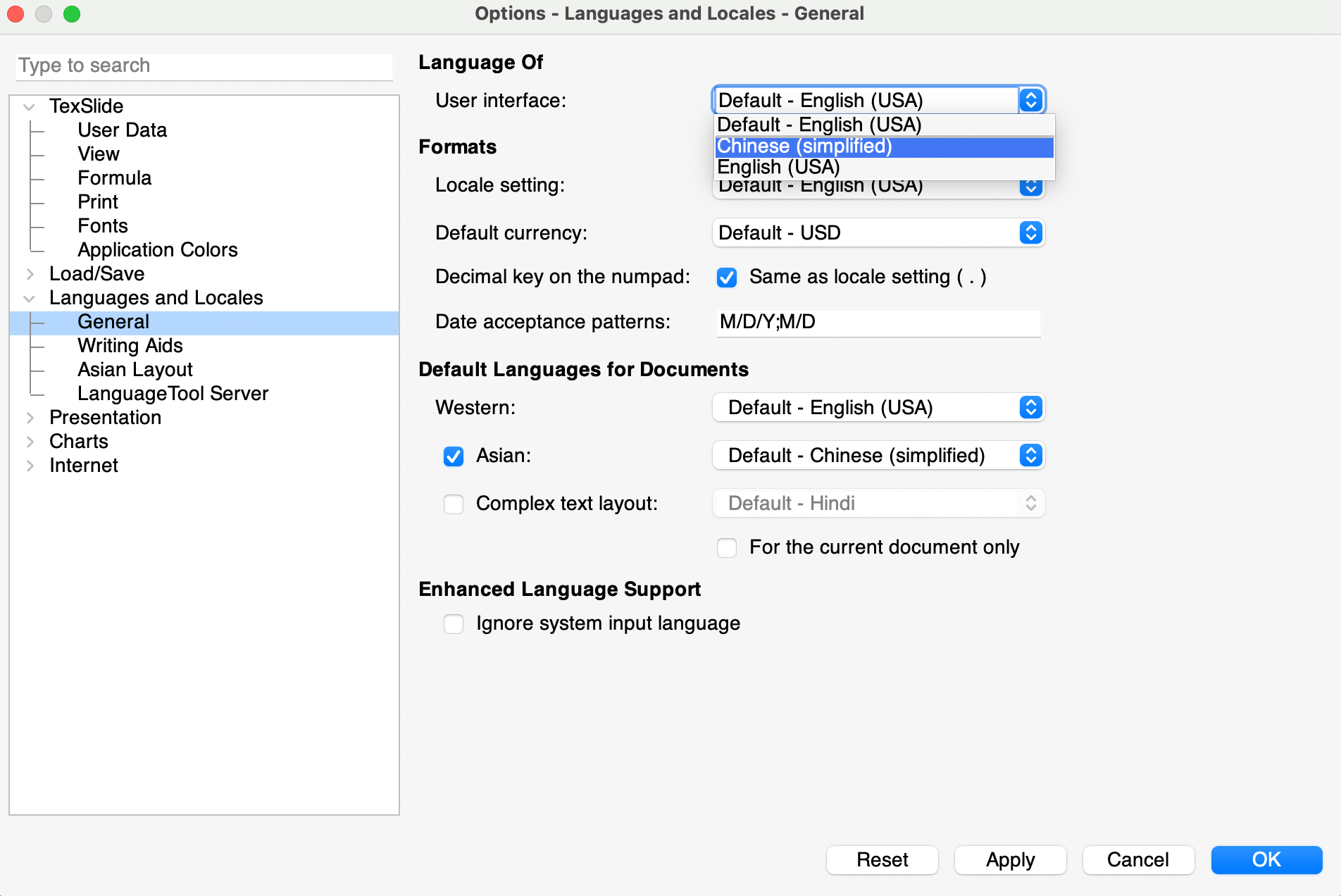Click the Apply button
The height and width of the screenshot is (896, 1341).
tap(1010, 859)
